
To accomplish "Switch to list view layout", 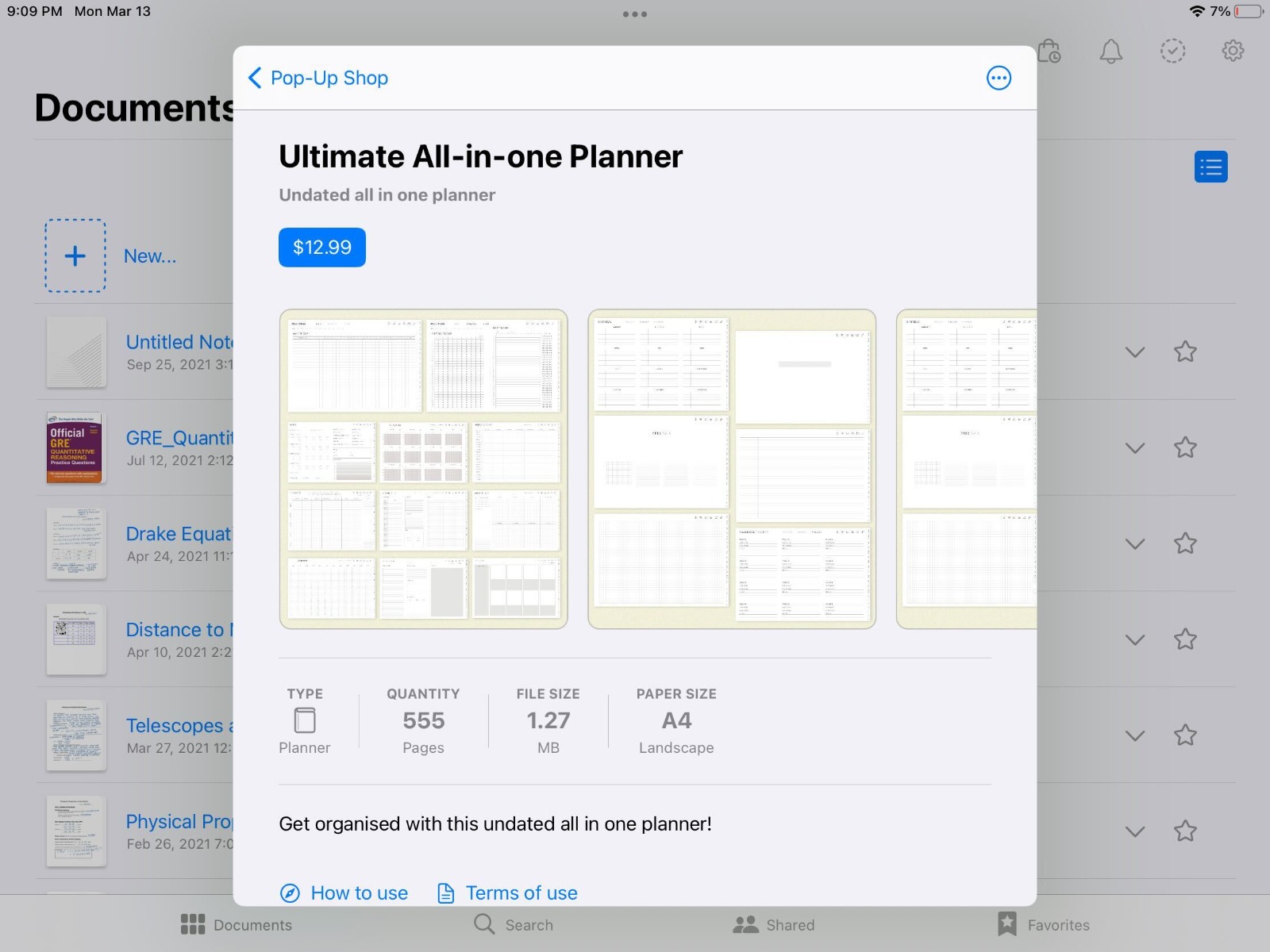I will 1210,167.
